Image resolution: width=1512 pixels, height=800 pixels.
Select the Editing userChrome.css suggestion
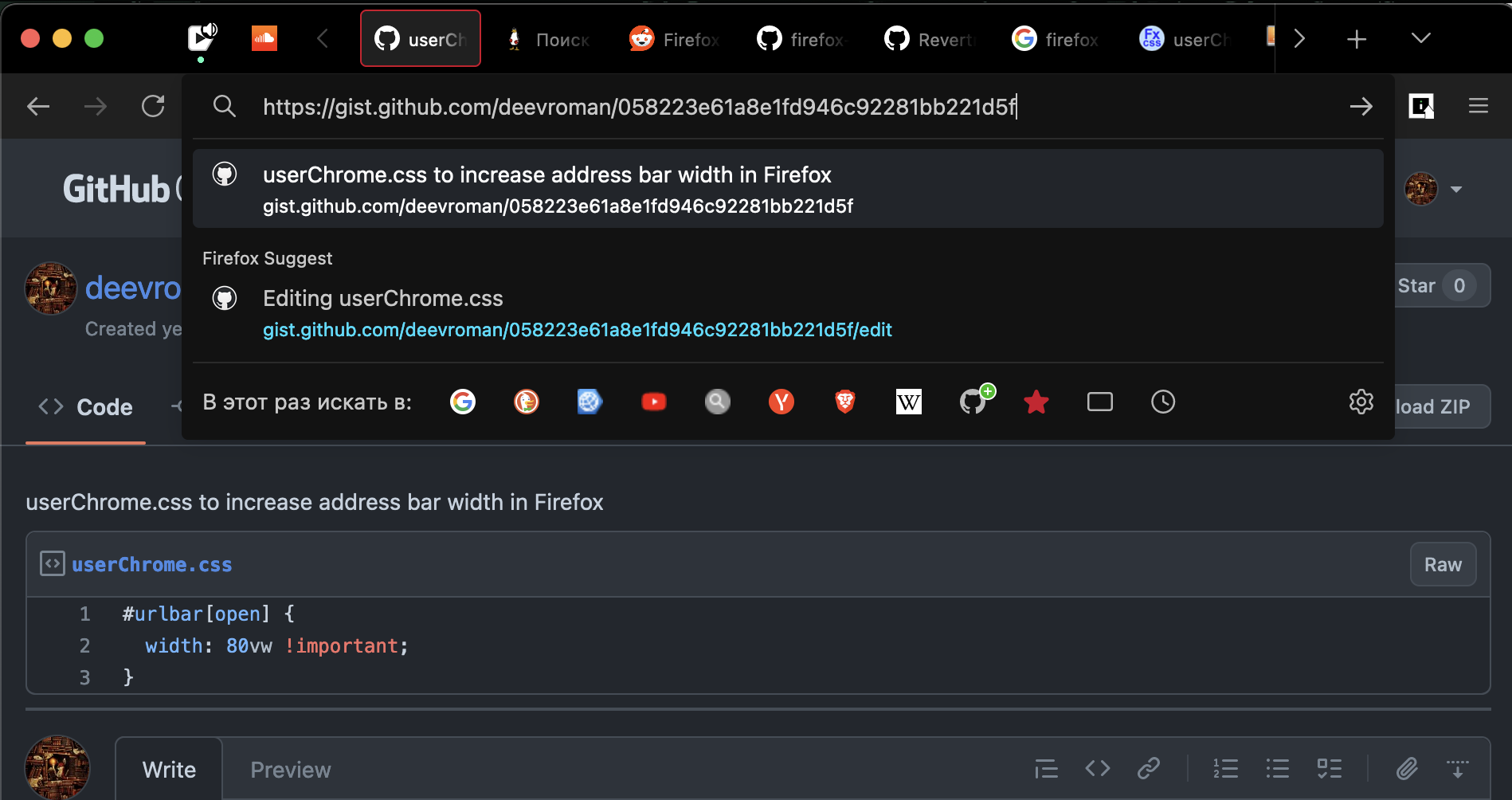[x=788, y=313]
